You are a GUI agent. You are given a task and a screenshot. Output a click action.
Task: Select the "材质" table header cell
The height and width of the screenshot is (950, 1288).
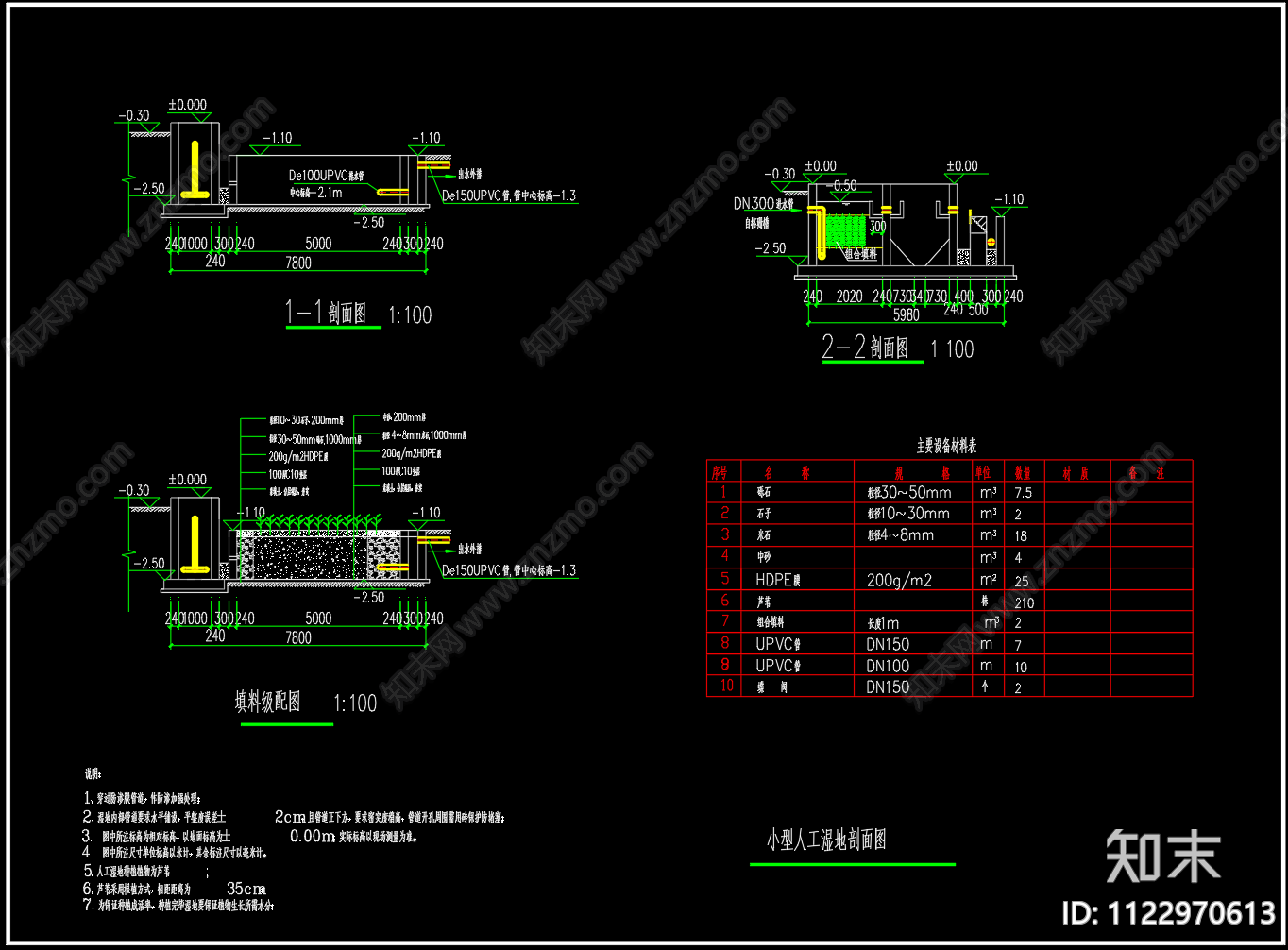click(1076, 472)
